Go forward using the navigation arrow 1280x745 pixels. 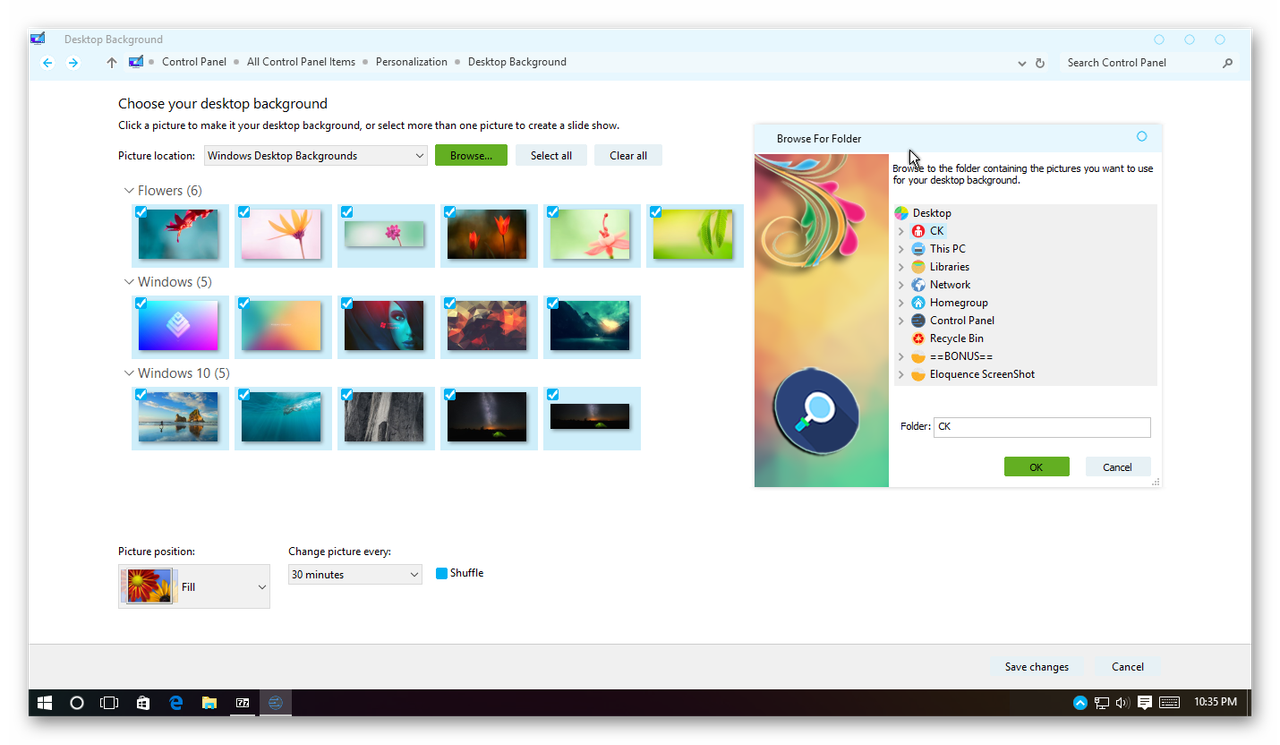point(73,62)
